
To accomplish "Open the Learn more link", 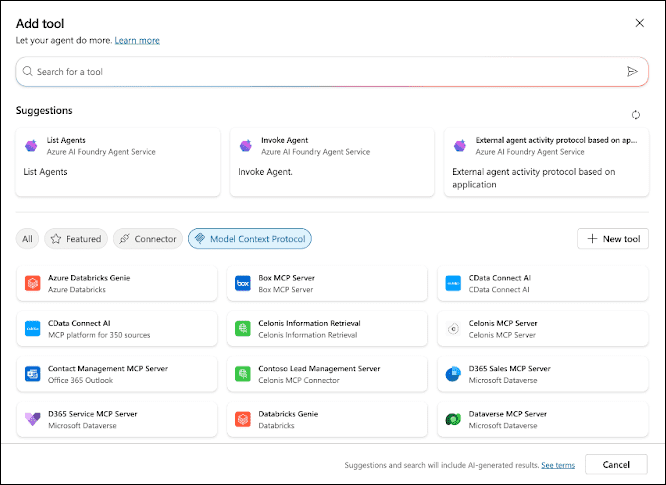I will 137,40.
